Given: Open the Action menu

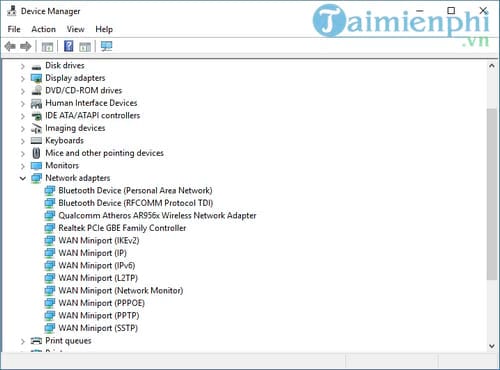Looking at the screenshot, I should [x=44, y=29].
